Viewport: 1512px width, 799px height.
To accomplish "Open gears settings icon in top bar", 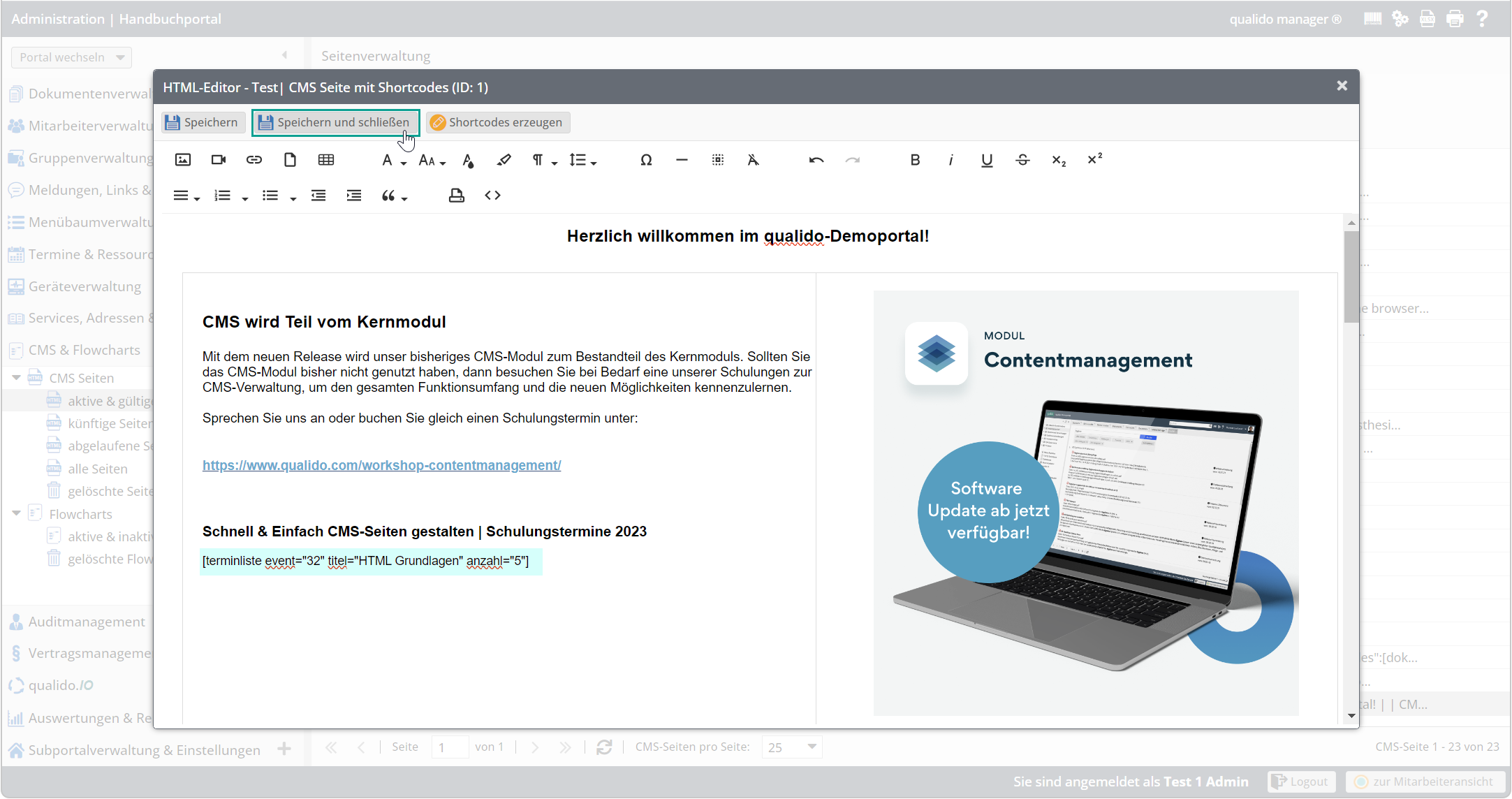I will click(x=1400, y=19).
